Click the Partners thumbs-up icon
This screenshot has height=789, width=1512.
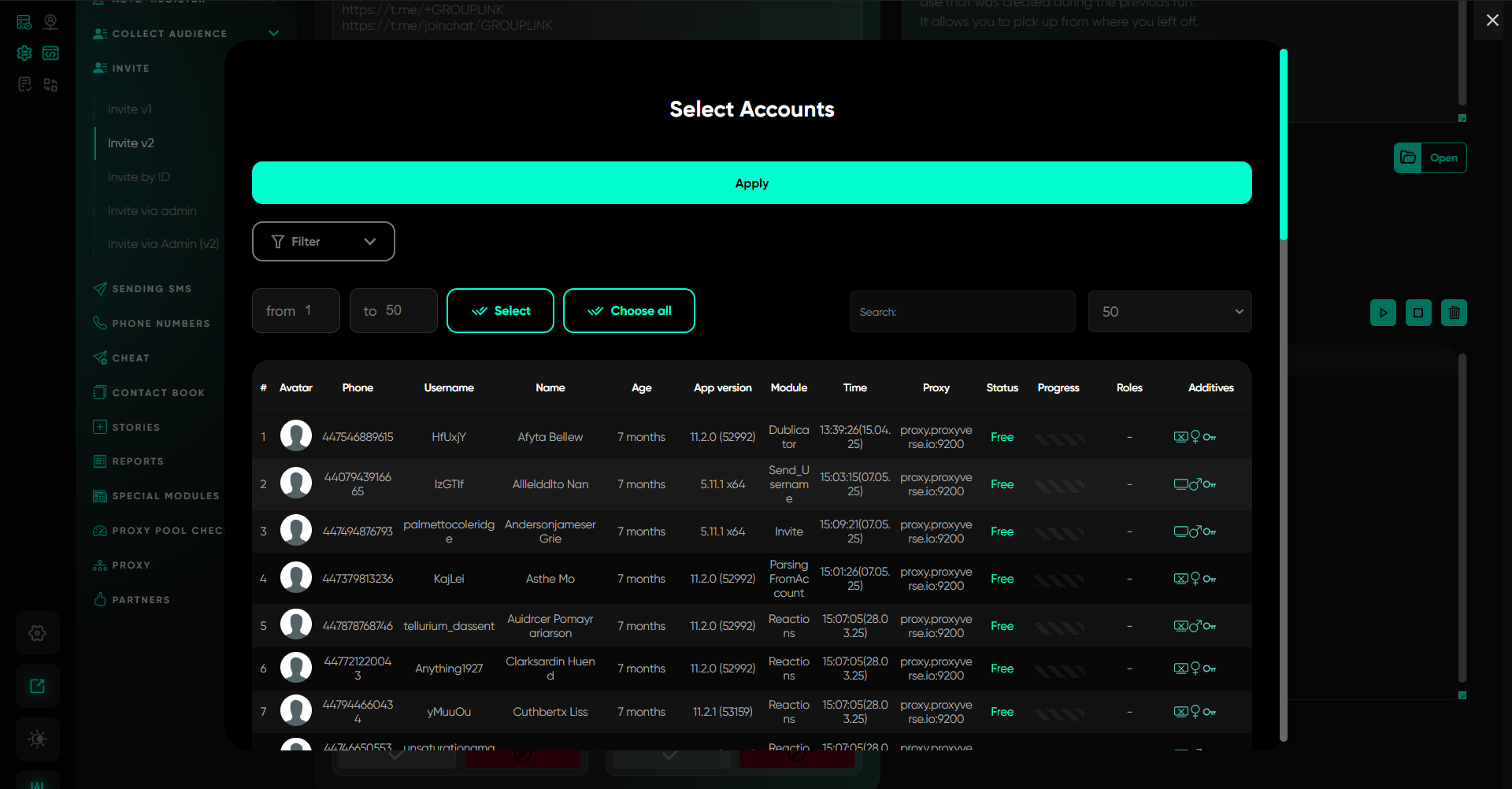click(x=100, y=600)
